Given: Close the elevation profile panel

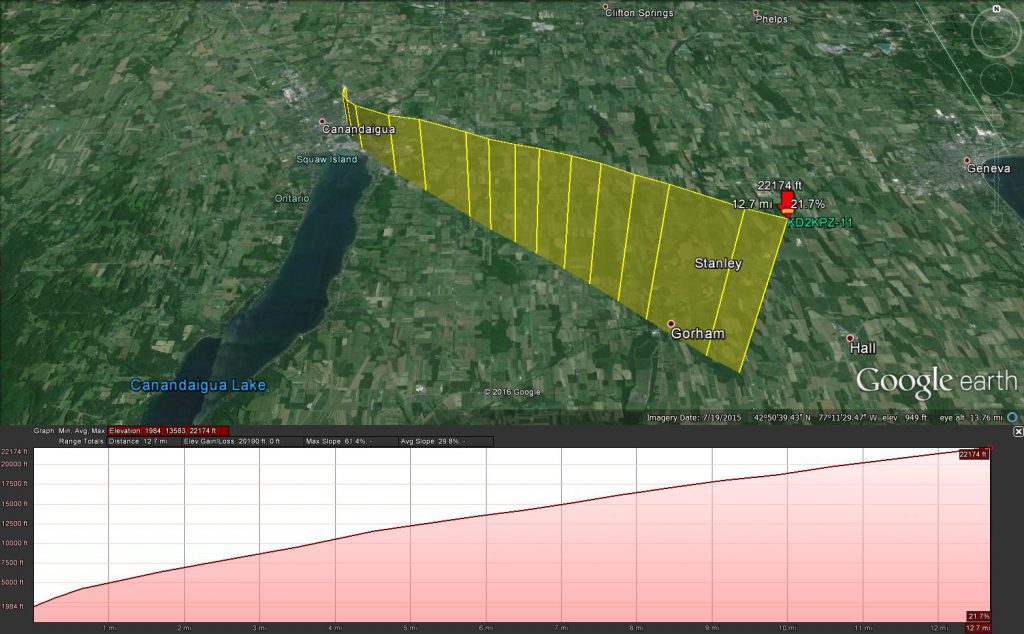Looking at the screenshot, I should point(1018,432).
